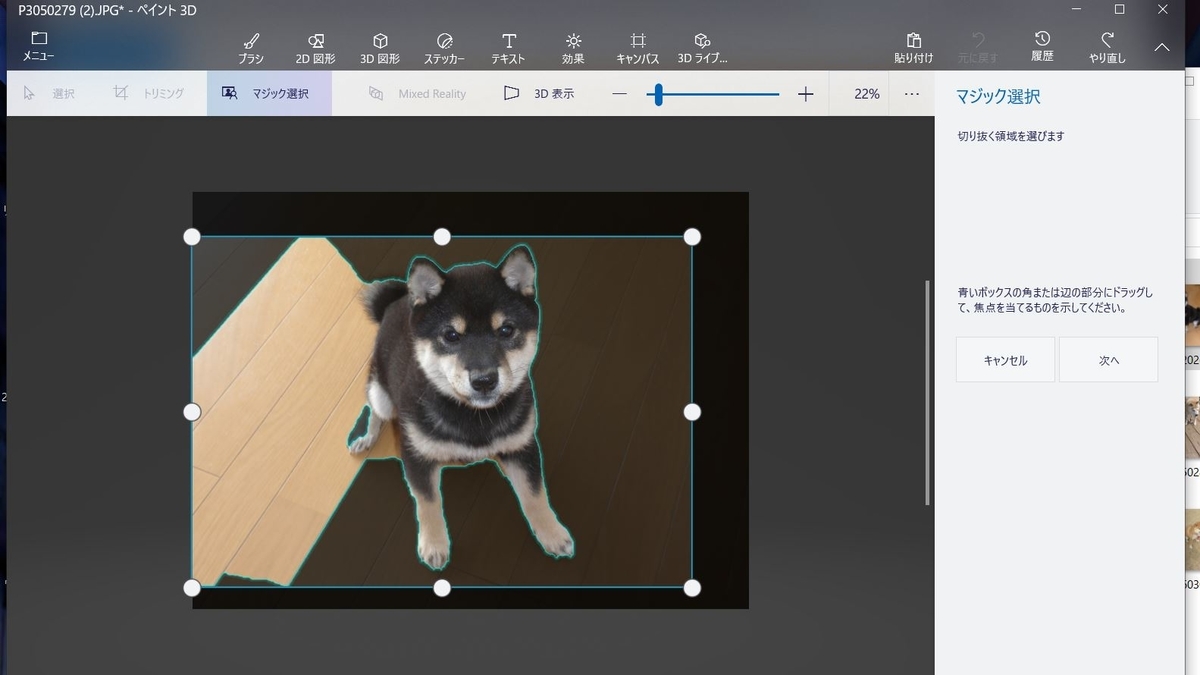The image size is (1200, 675).
Task: Zoom in with the plus icon
Action: tap(806, 94)
